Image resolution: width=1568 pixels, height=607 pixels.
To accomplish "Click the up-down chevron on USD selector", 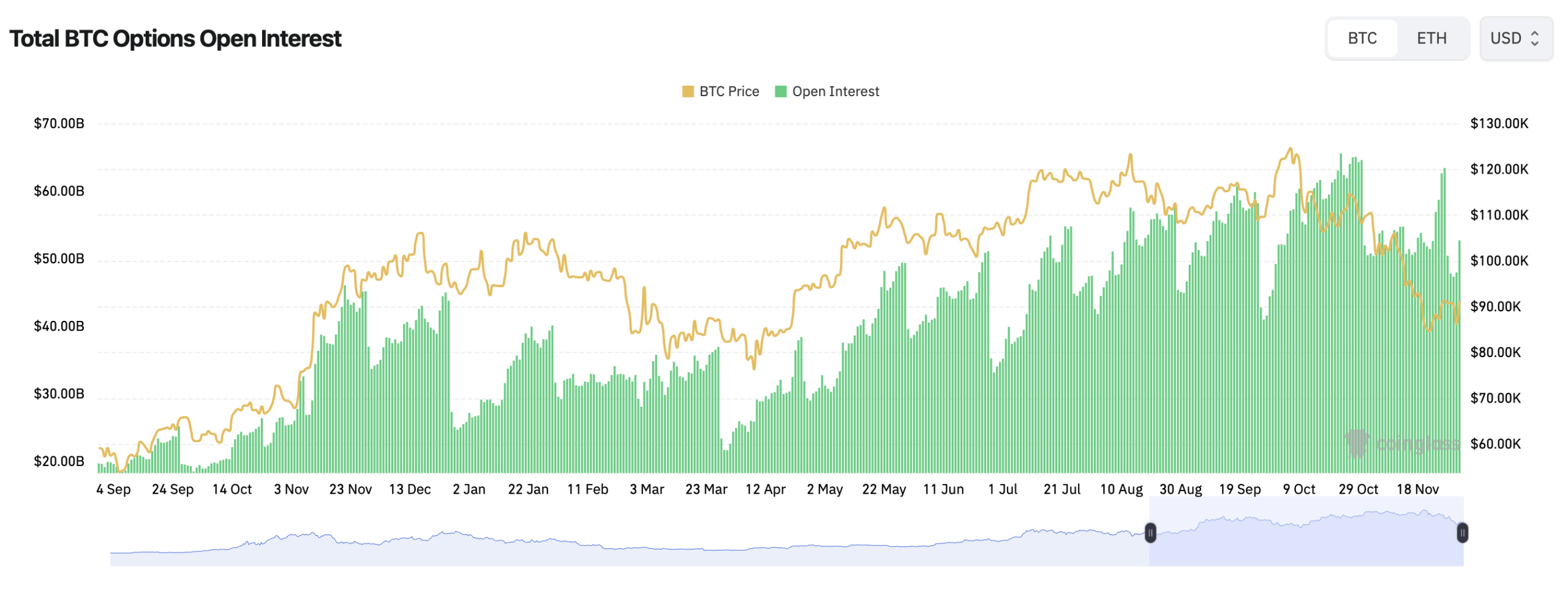I will (1536, 38).
